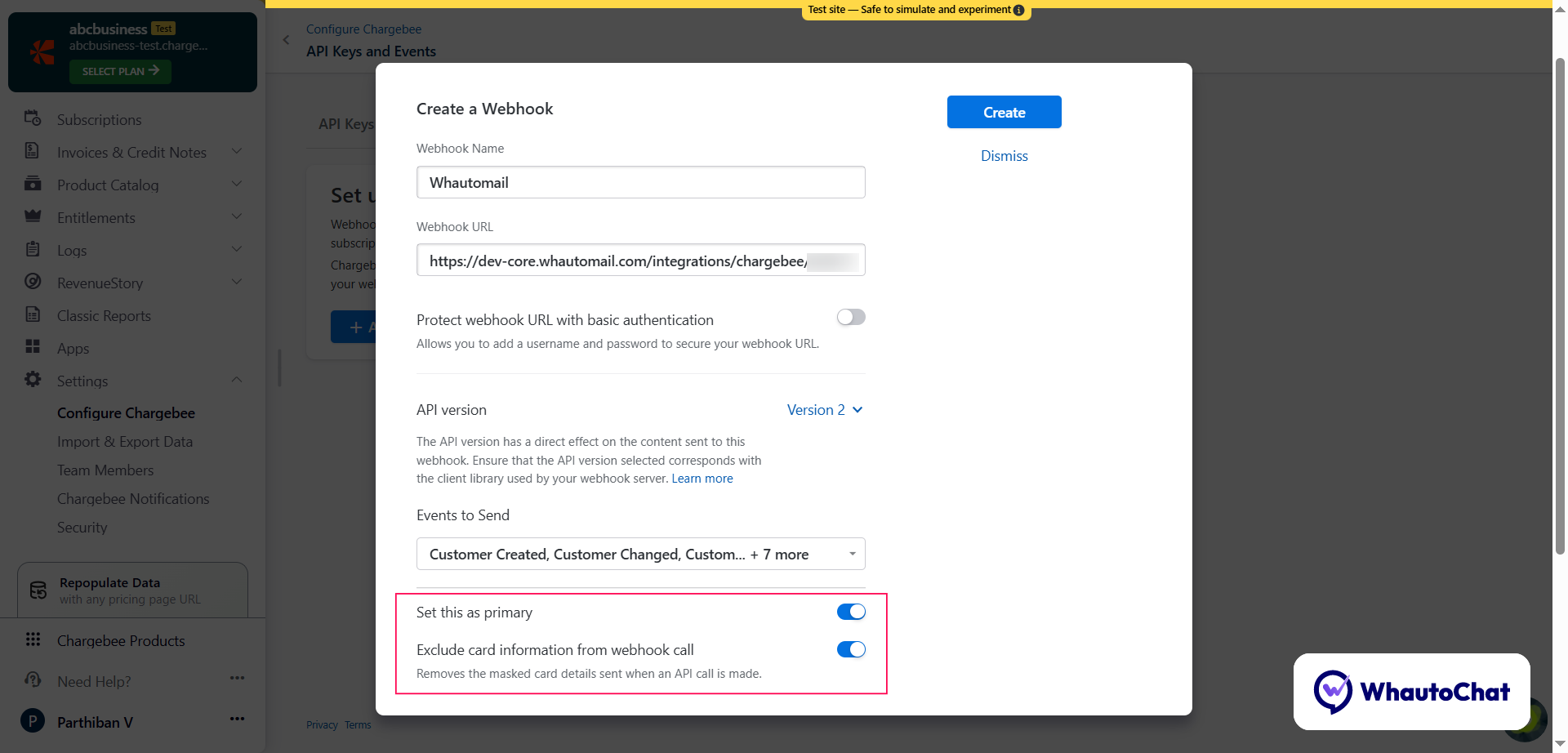
Task: Click inside the Webhook Name field
Action: (x=640, y=182)
